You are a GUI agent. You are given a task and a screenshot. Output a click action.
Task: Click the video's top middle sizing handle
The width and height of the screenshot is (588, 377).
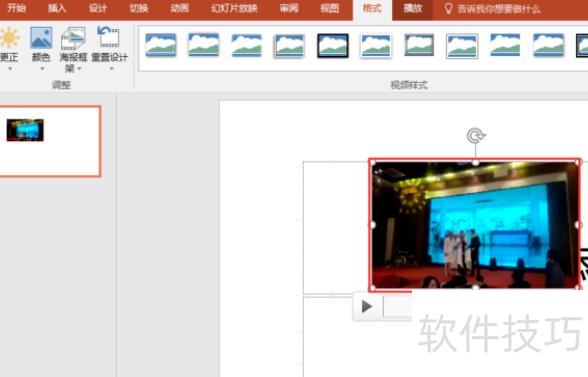pyautogui.click(x=476, y=162)
